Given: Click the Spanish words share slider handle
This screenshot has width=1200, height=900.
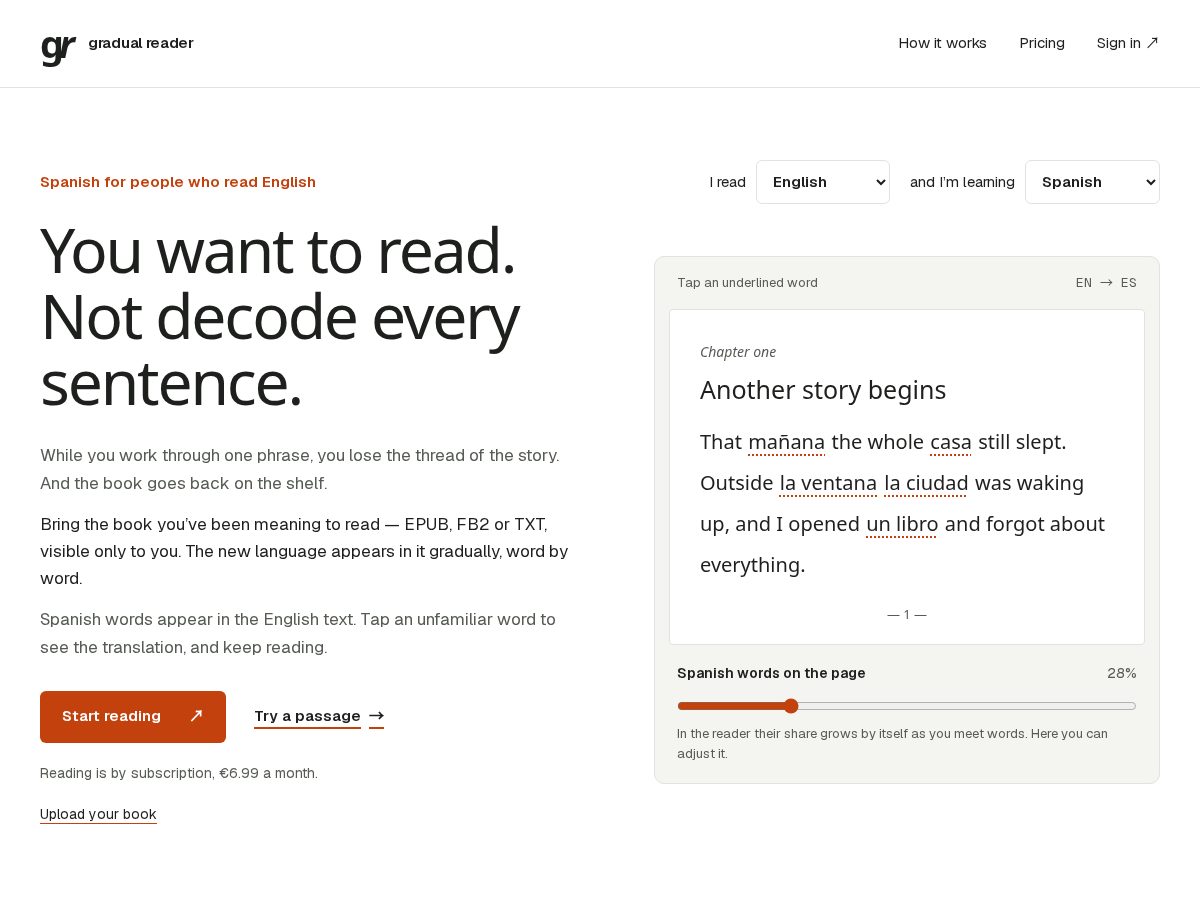Looking at the screenshot, I should click(791, 706).
